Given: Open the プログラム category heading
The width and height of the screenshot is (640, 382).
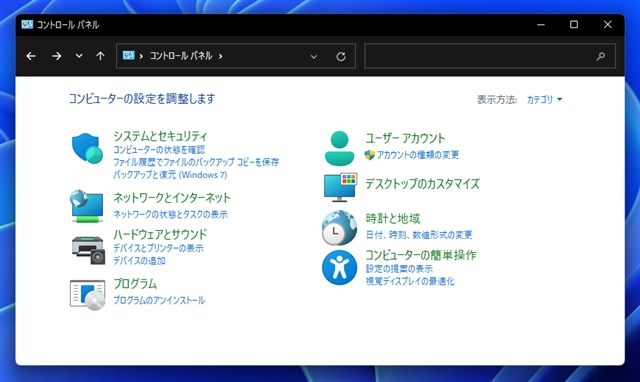Looking at the screenshot, I should [135, 284].
